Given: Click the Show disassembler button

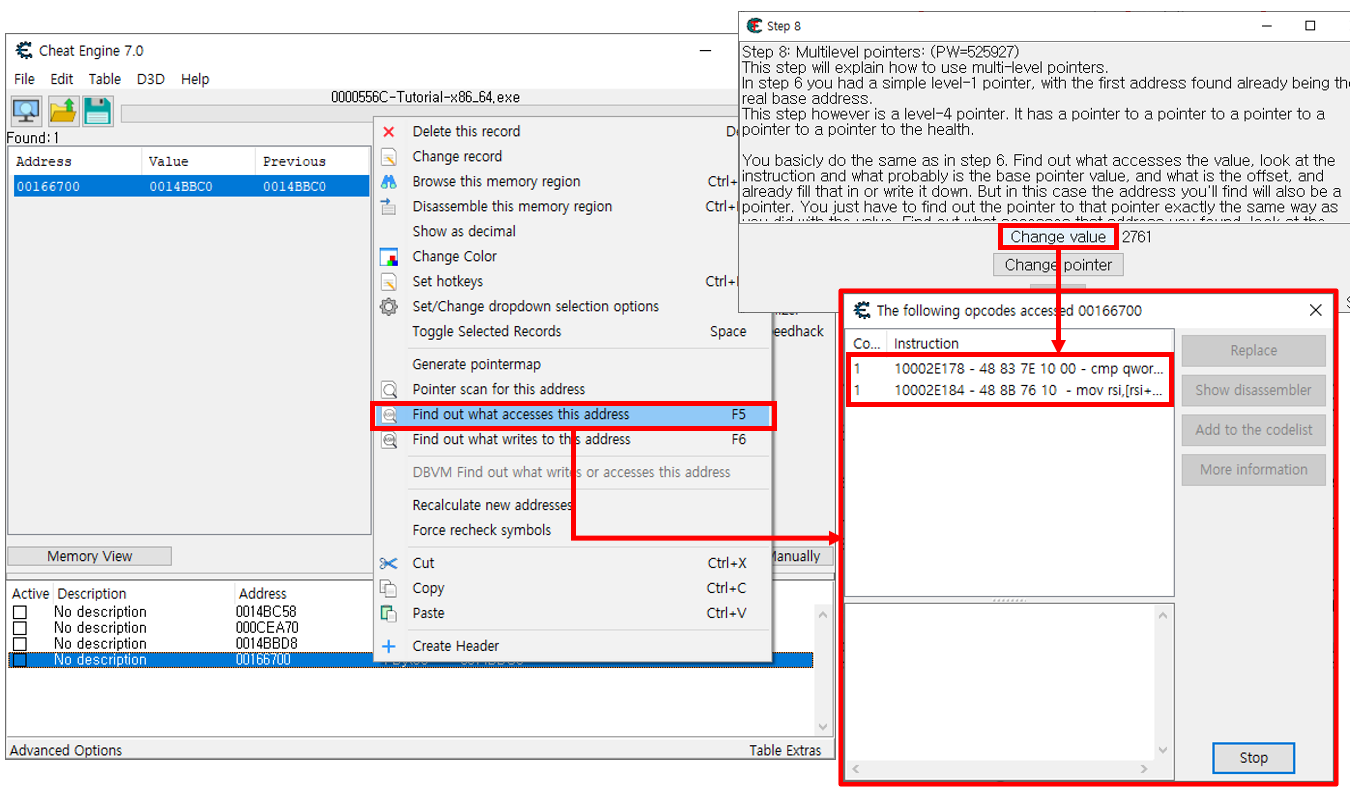Looking at the screenshot, I should (x=1253, y=390).
